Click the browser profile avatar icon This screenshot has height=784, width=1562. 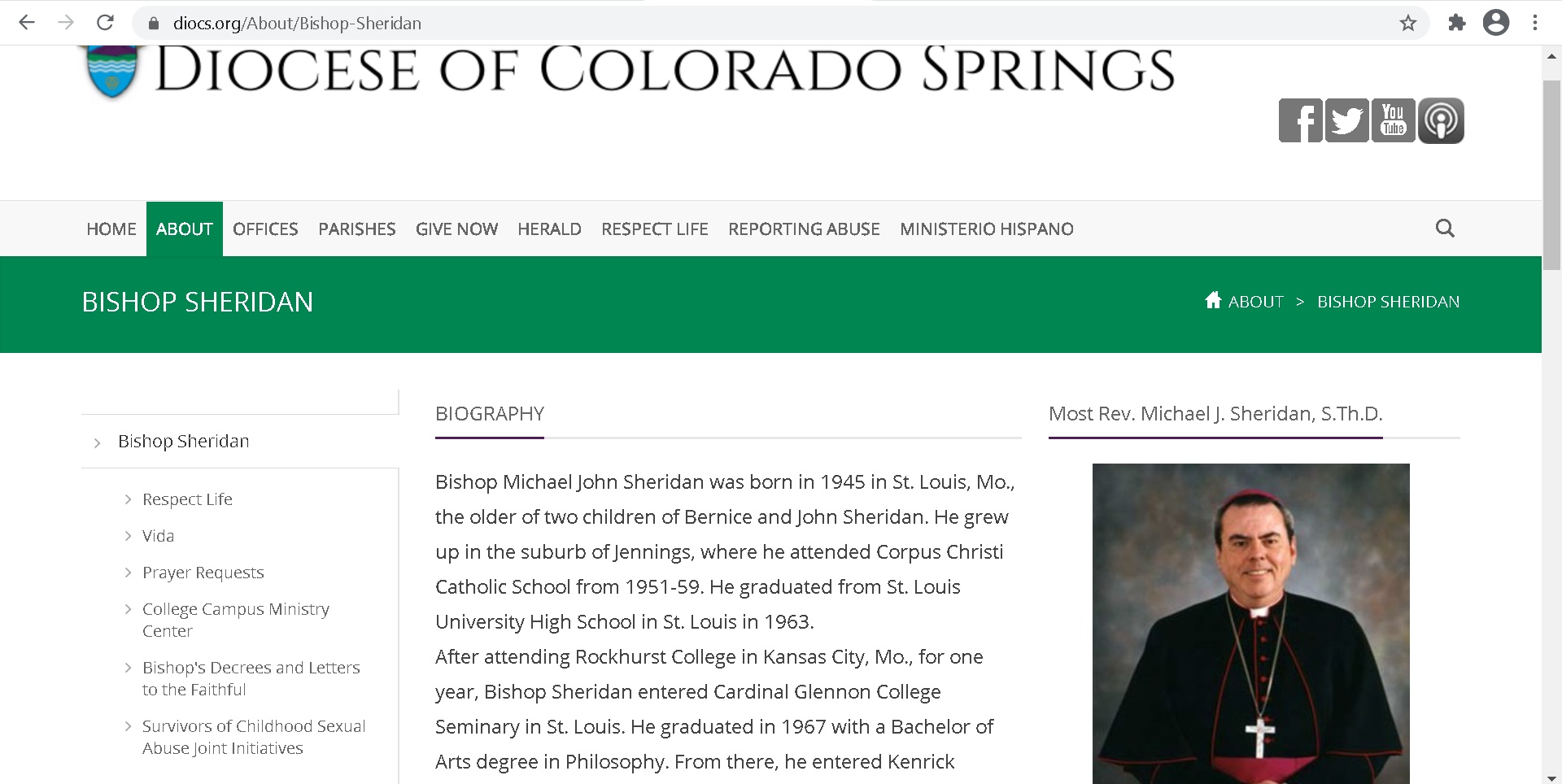1497,22
